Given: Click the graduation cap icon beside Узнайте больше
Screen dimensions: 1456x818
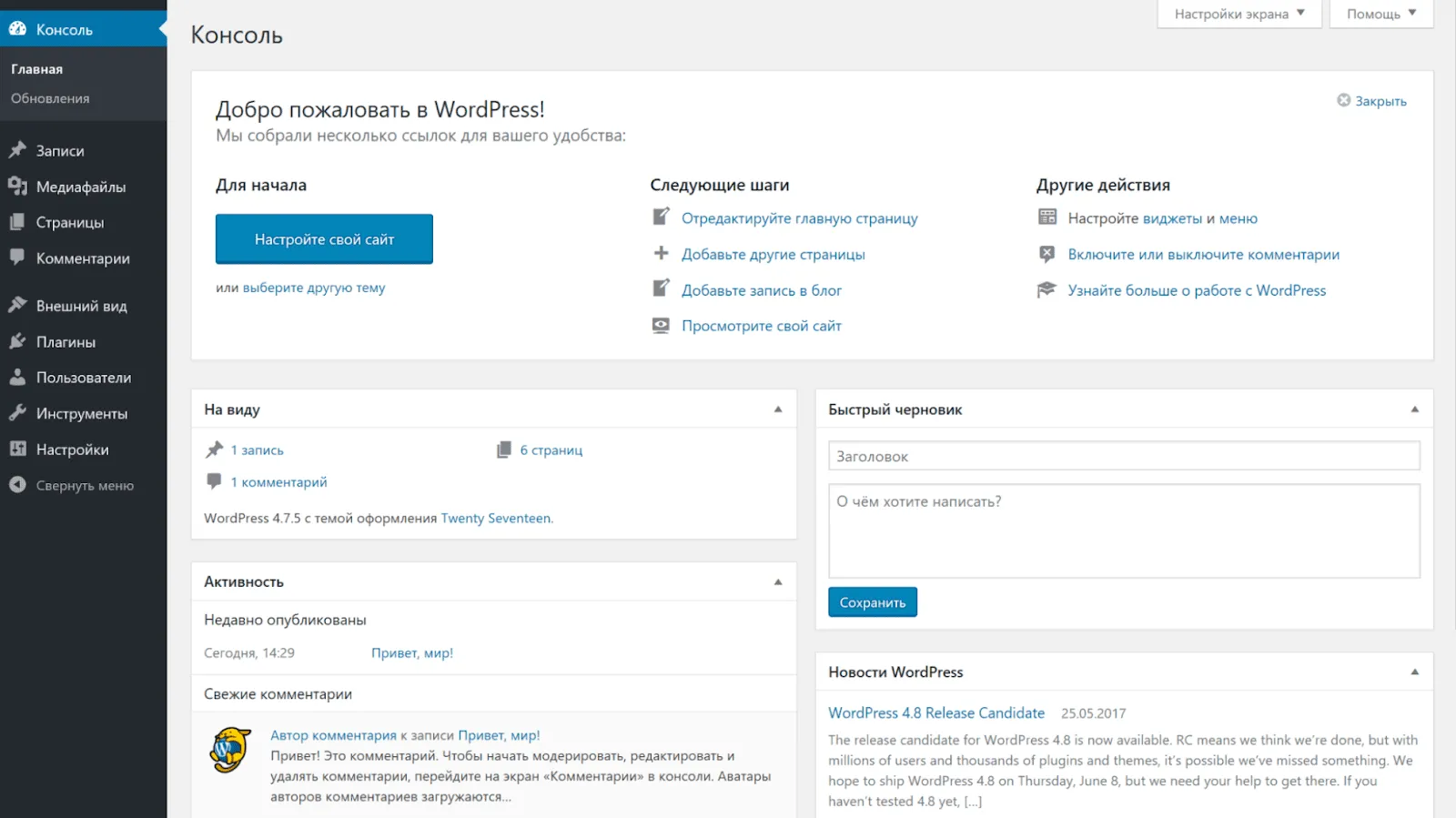Looking at the screenshot, I should click(1047, 289).
